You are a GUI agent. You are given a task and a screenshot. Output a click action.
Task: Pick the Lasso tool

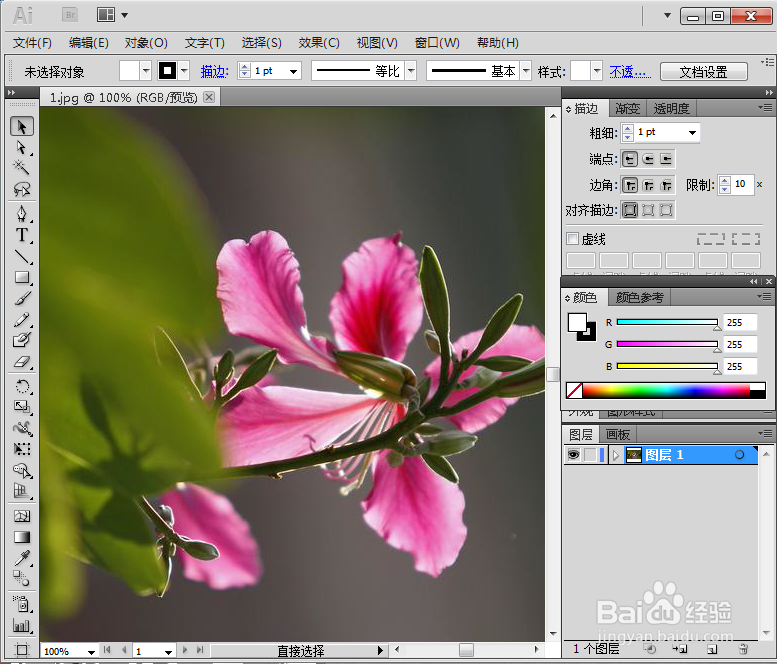pos(22,189)
